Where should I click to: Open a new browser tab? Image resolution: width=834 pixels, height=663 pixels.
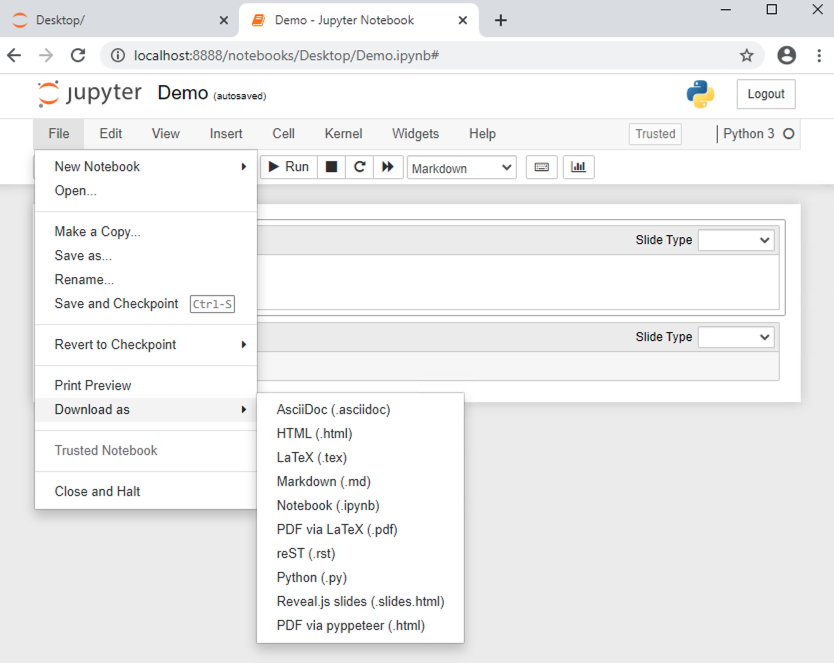(501, 20)
